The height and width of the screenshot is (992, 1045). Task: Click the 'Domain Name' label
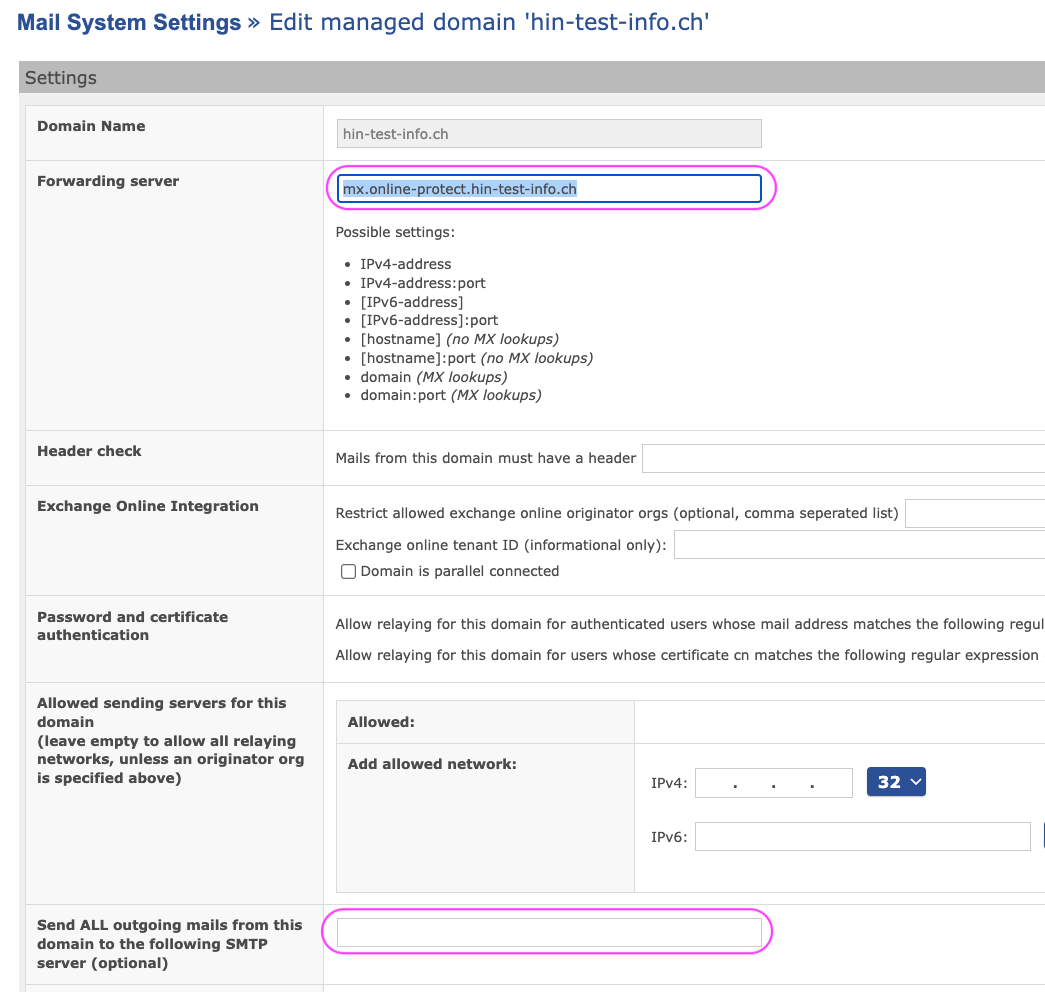(91, 126)
